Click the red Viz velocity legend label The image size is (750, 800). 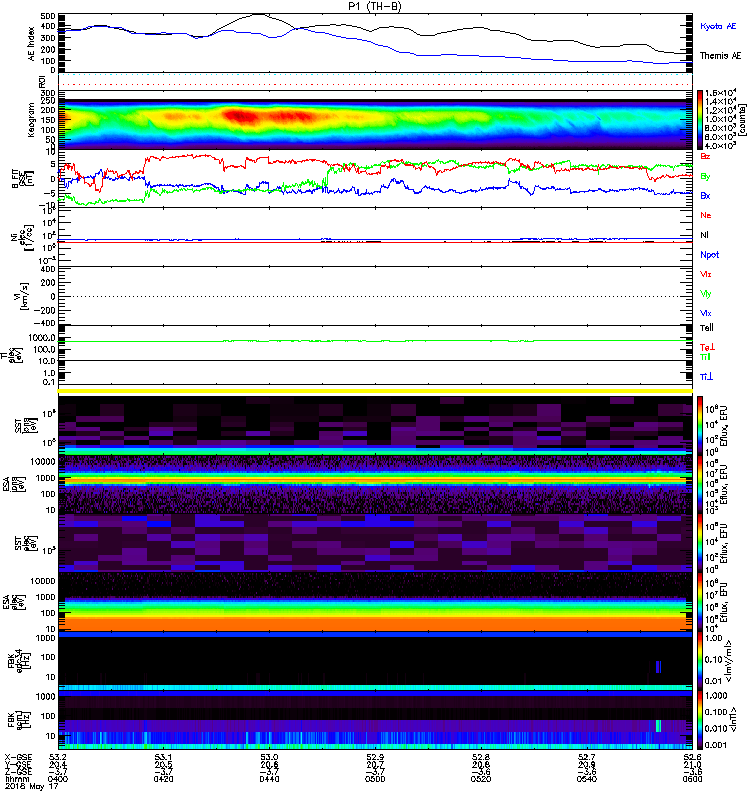pos(707,274)
